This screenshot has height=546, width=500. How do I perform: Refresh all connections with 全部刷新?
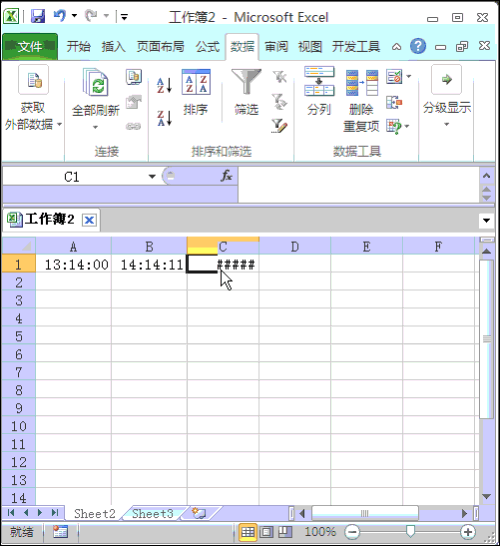96,99
